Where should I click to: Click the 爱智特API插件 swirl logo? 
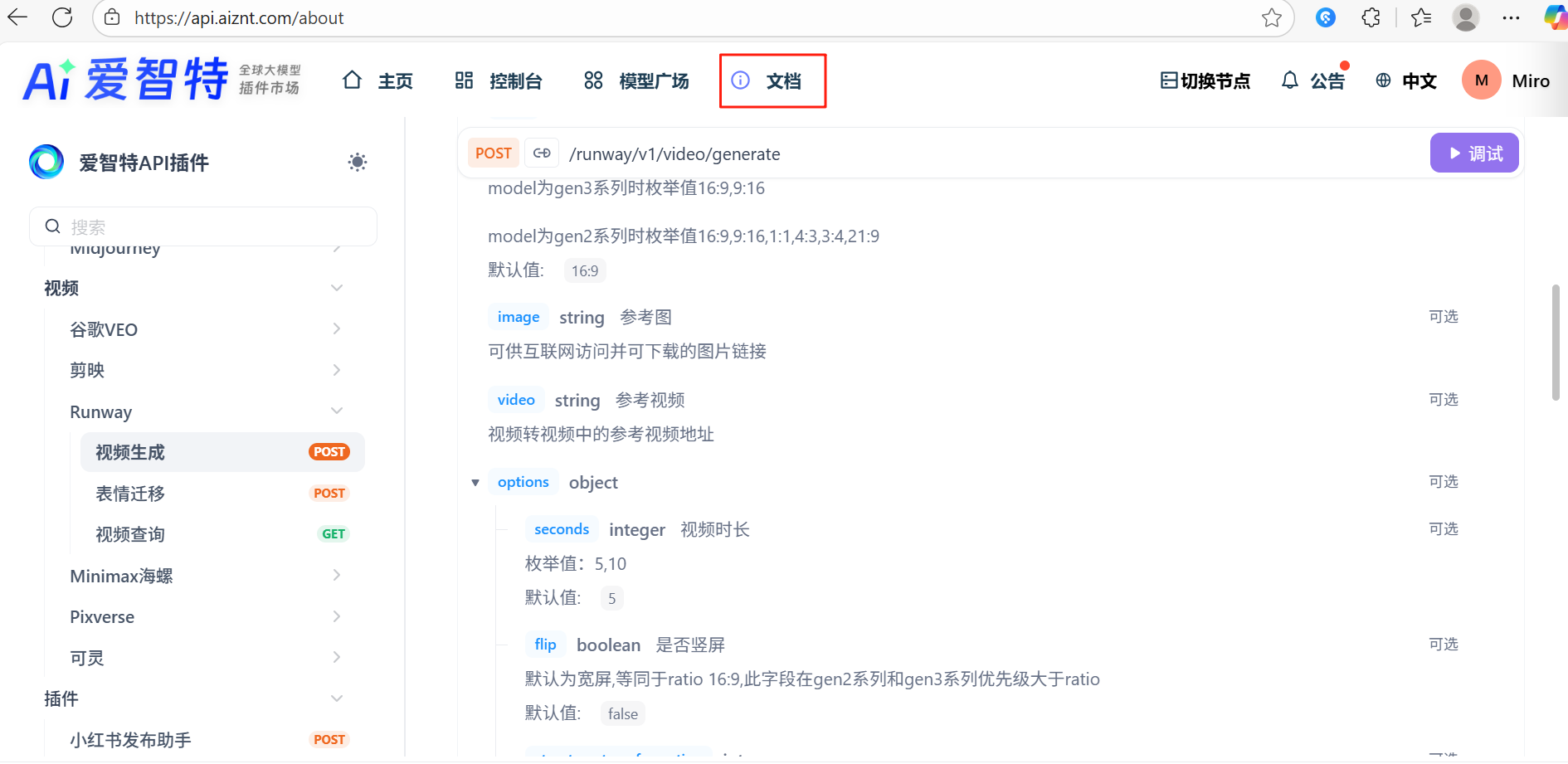pyautogui.click(x=46, y=162)
